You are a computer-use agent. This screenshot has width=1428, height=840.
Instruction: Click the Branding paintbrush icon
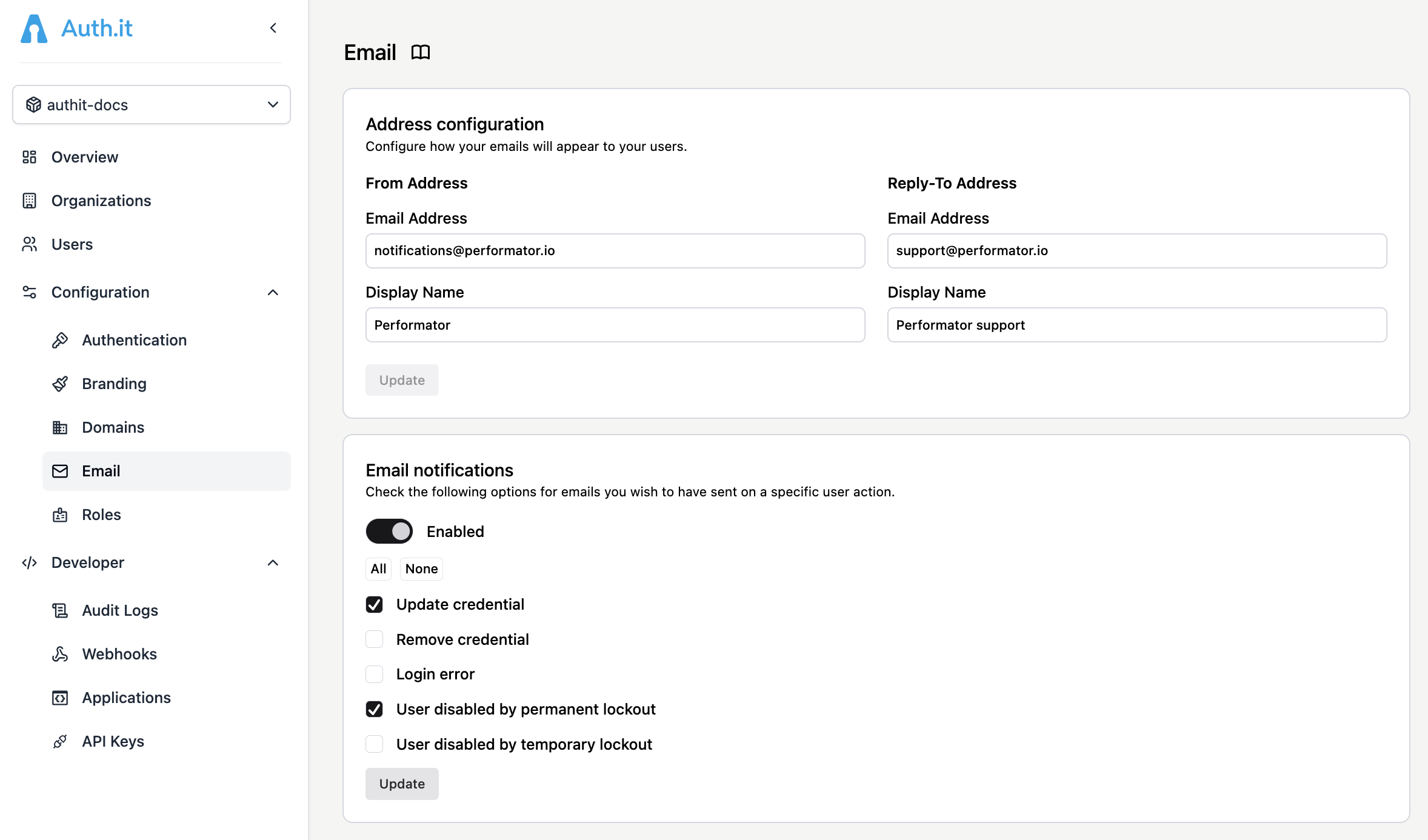pyautogui.click(x=60, y=384)
